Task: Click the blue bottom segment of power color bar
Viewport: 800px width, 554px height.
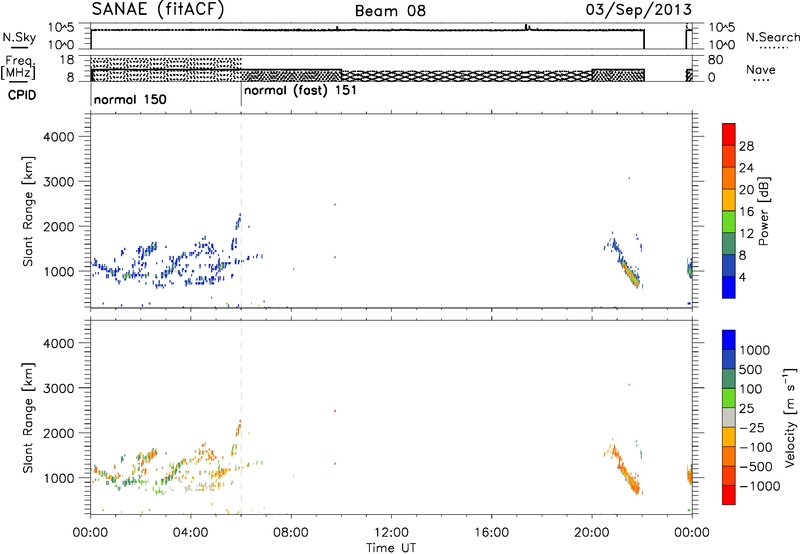Action: pyautogui.click(x=729, y=287)
